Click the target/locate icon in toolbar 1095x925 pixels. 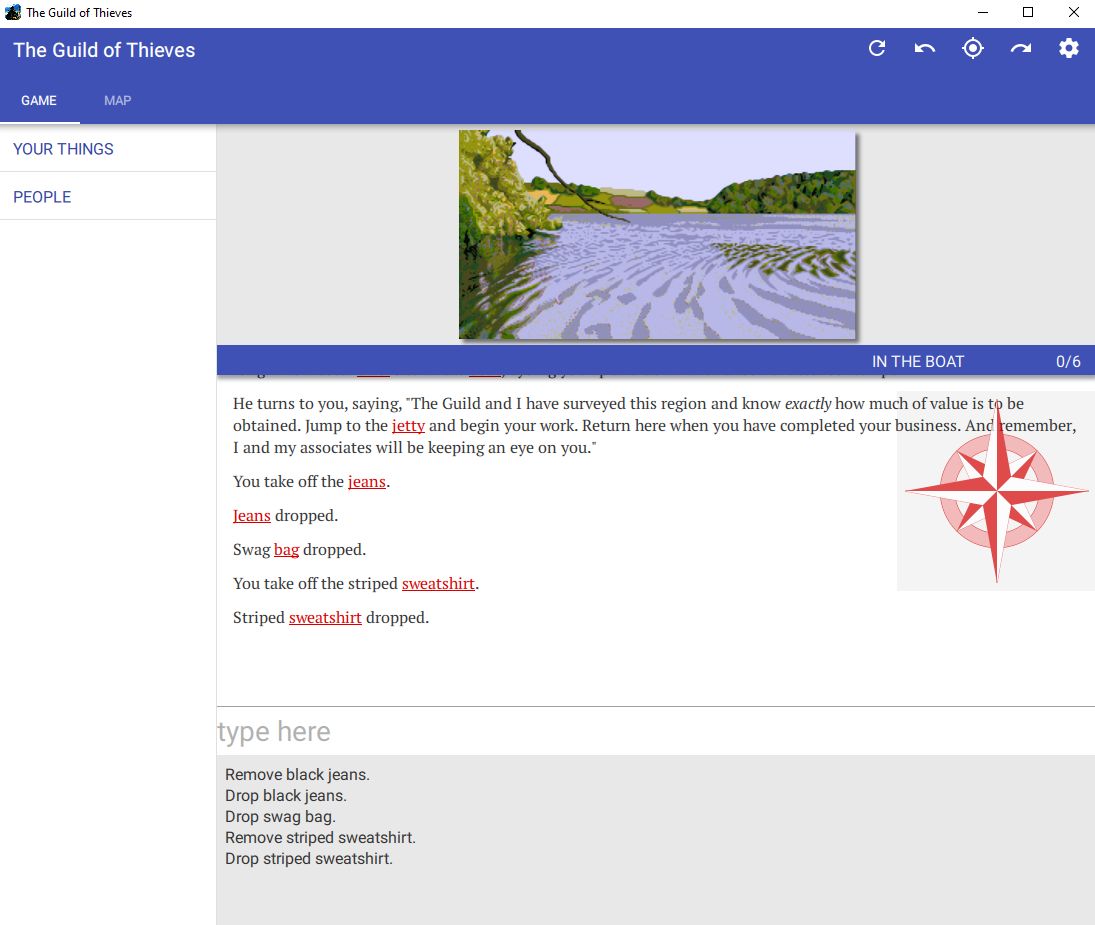pyautogui.click(x=973, y=48)
